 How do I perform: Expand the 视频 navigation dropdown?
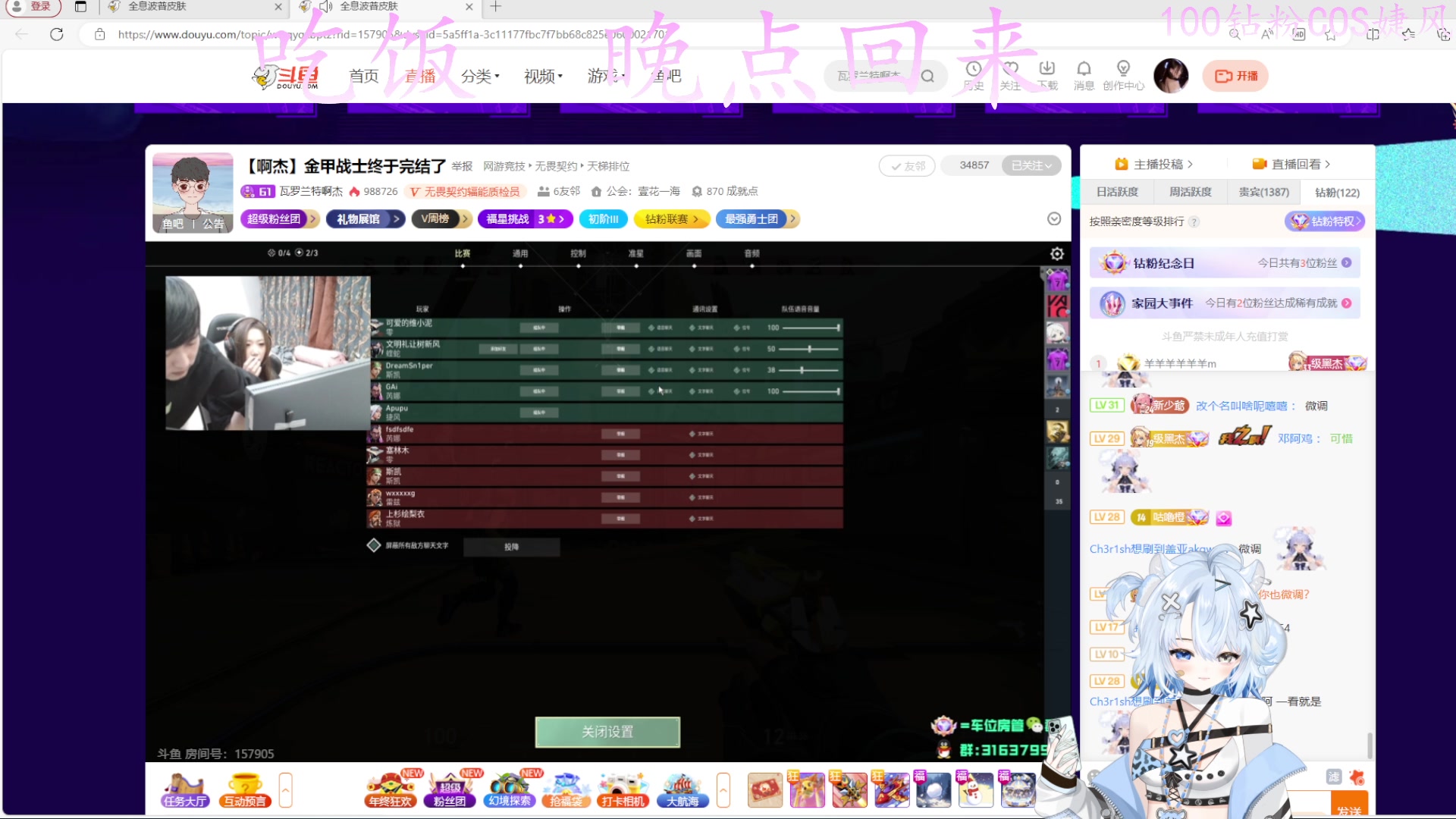tap(543, 76)
